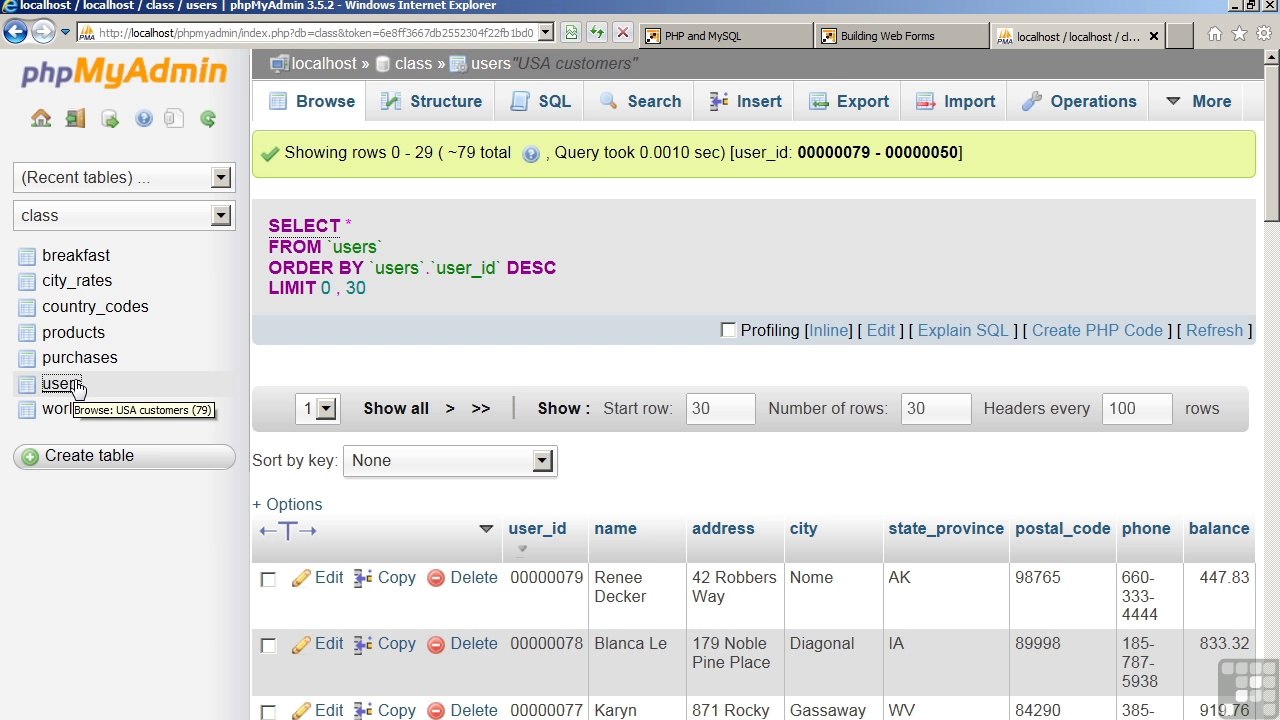Click Copy icon for Blanca Le row
1280x720 pixels.
tap(363, 644)
